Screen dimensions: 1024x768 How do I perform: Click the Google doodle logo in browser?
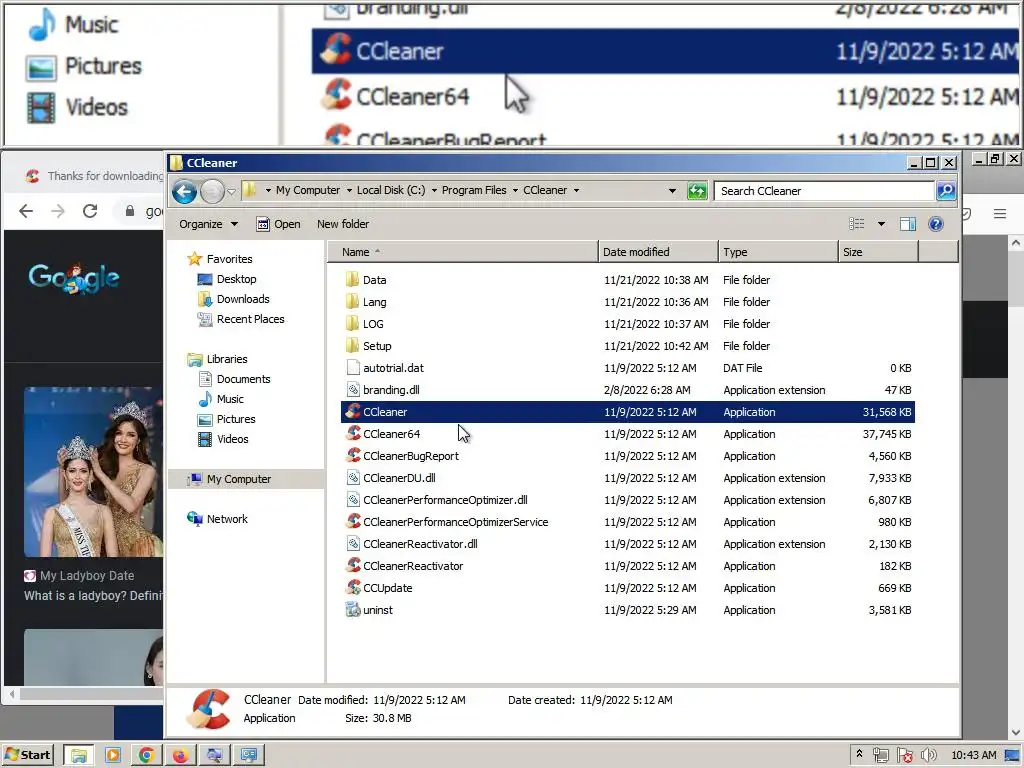click(x=74, y=278)
